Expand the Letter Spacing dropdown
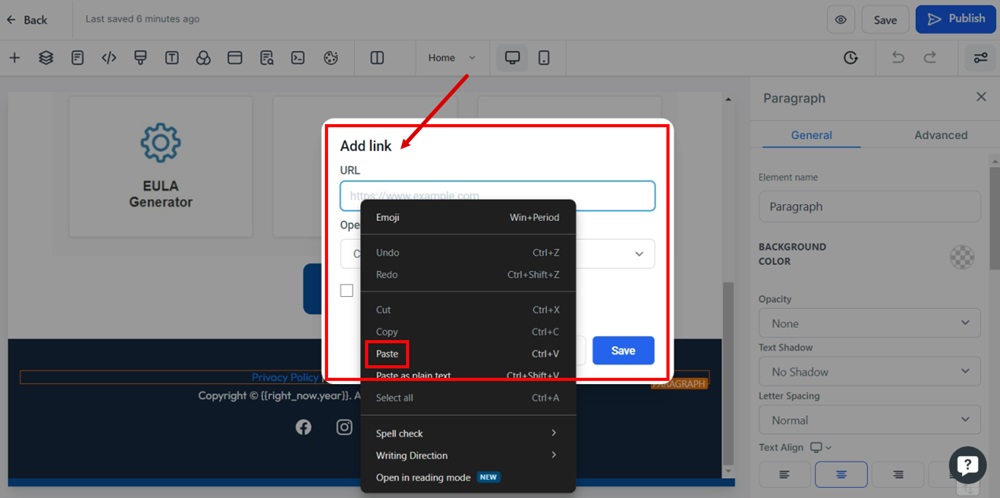 pos(869,420)
